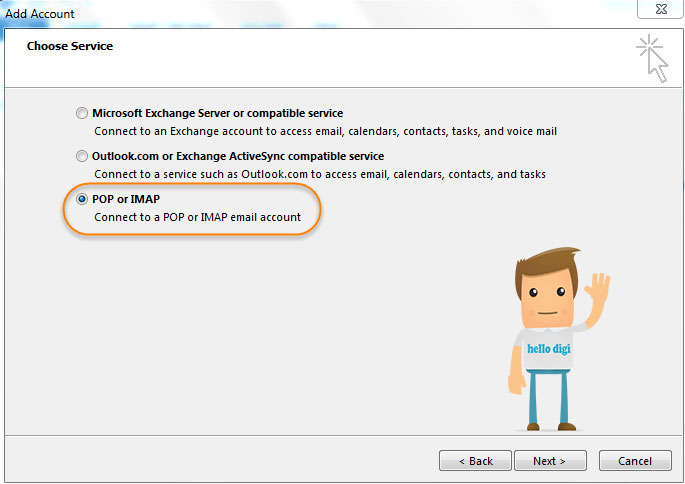Select the POP or IMAP radio button
The image size is (685, 484).
point(82,199)
